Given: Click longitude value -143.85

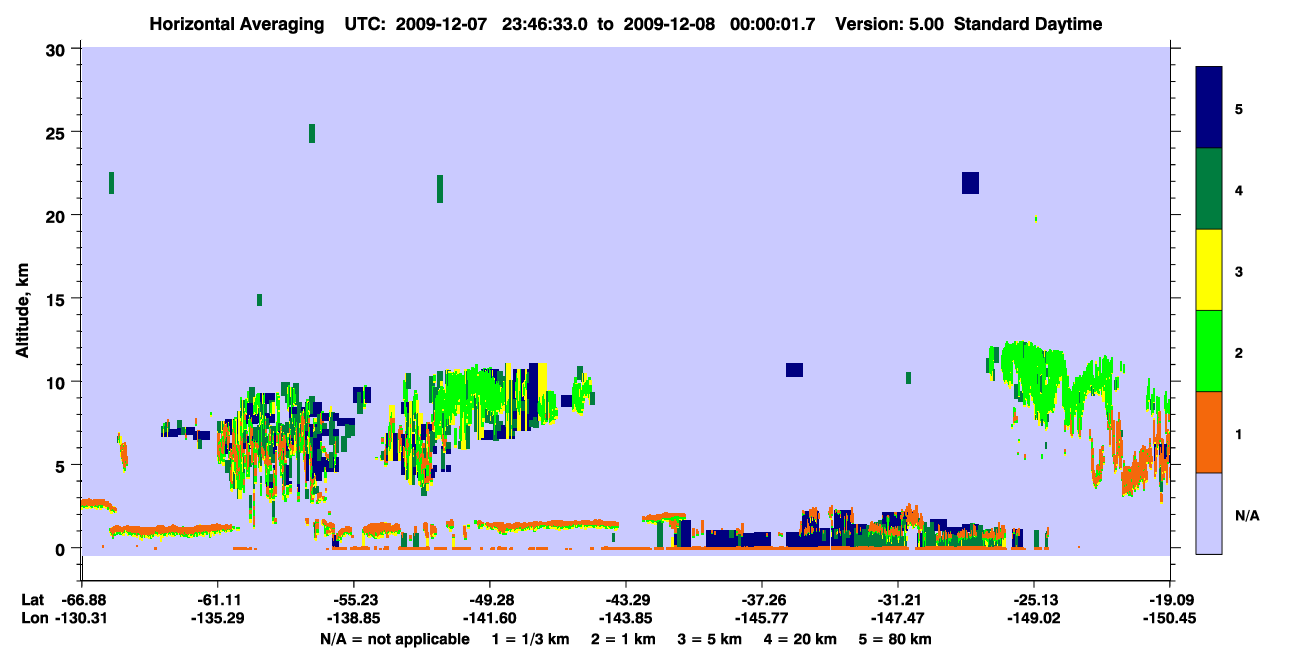Looking at the screenshot, I should pyautogui.click(x=626, y=618).
